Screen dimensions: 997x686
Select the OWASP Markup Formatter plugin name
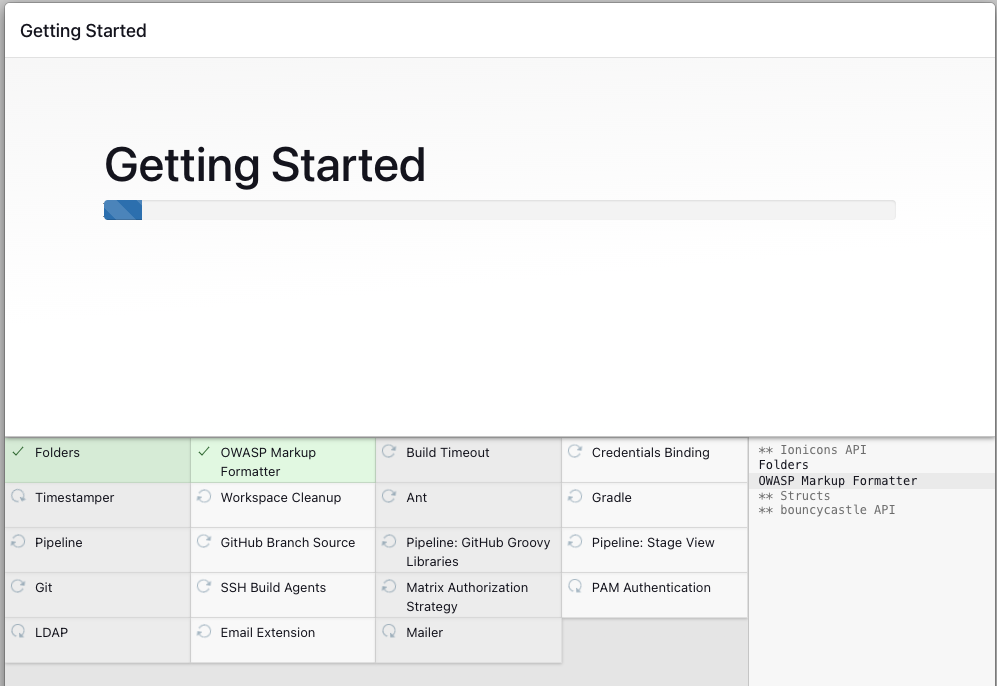[x=268, y=462]
